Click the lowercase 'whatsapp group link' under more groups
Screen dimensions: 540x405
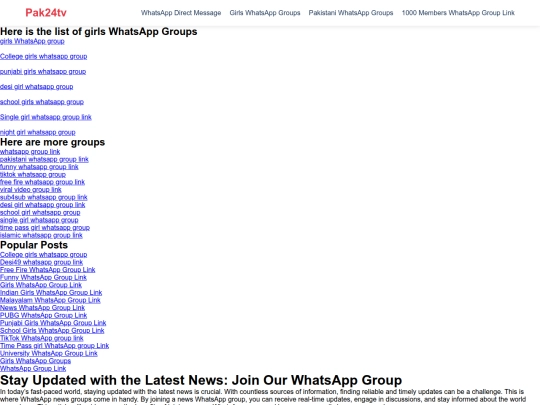(x=30, y=152)
